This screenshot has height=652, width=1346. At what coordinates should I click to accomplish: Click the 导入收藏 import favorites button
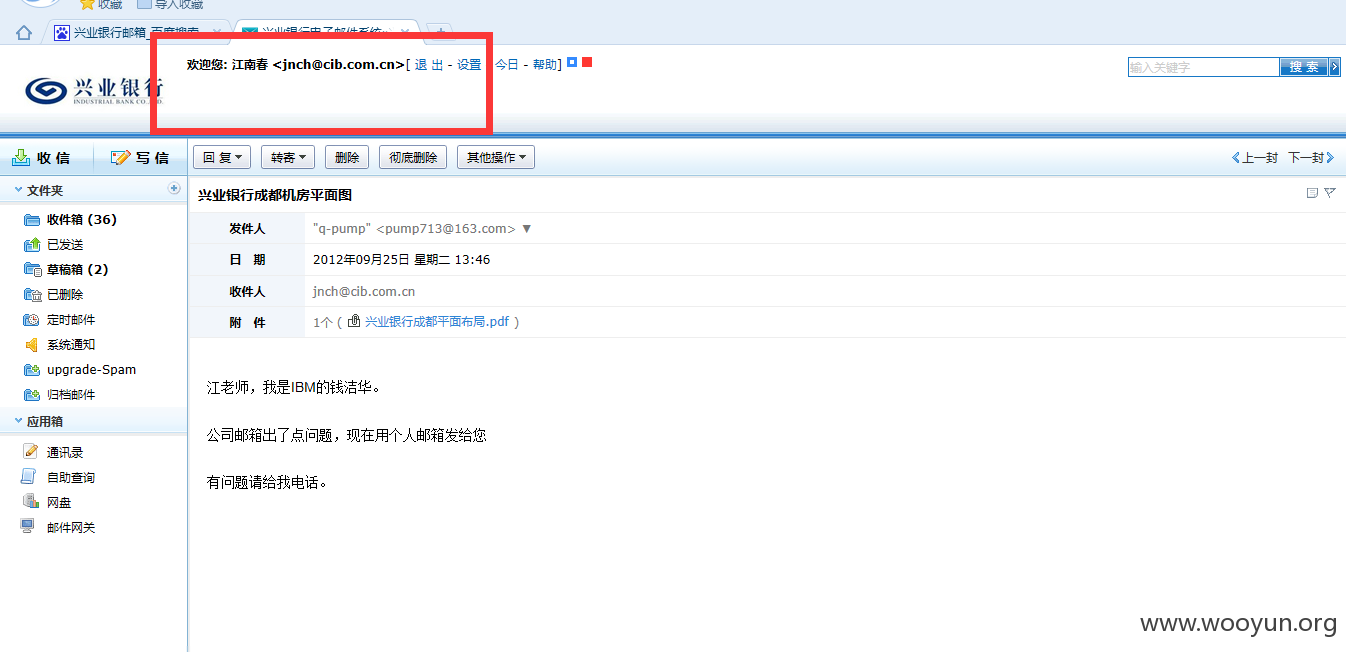pos(172,4)
